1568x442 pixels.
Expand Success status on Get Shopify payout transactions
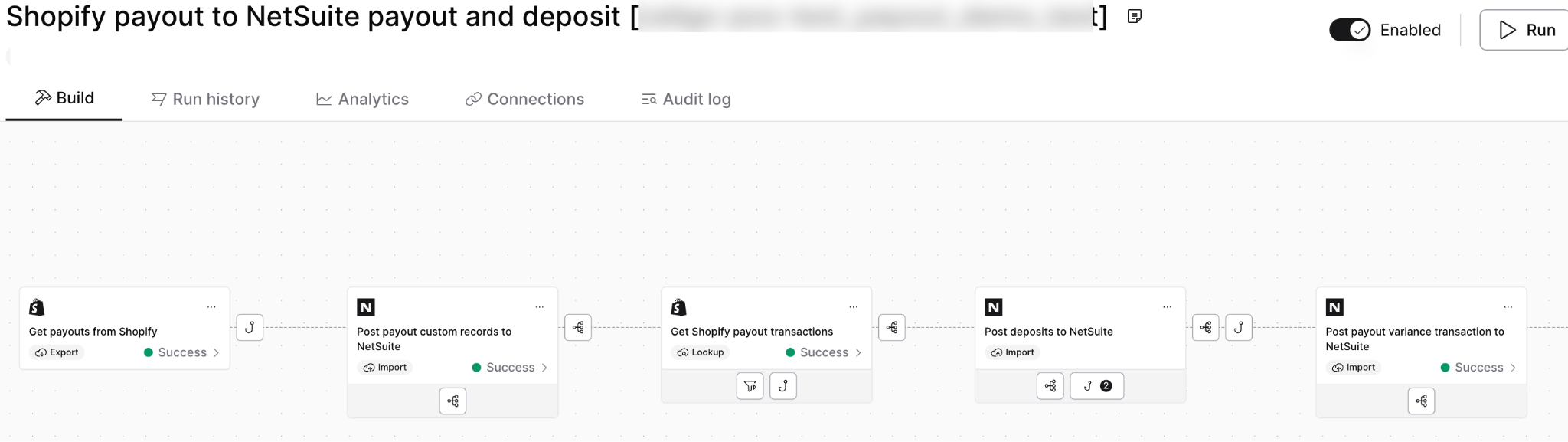click(x=825, y=352)
